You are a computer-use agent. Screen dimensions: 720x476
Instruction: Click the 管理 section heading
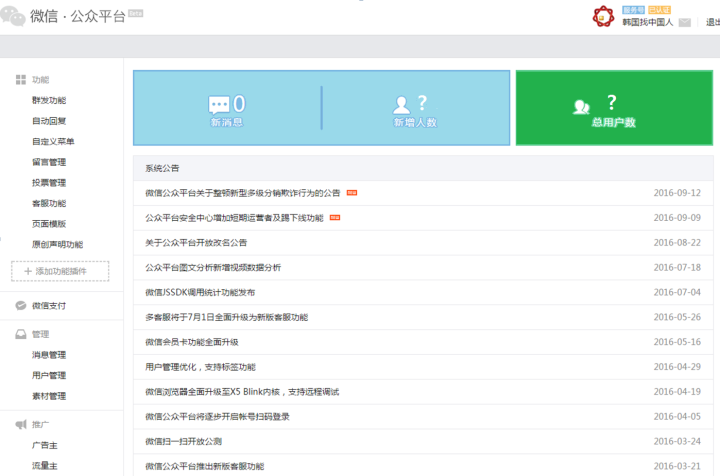(x=40, y=334)
